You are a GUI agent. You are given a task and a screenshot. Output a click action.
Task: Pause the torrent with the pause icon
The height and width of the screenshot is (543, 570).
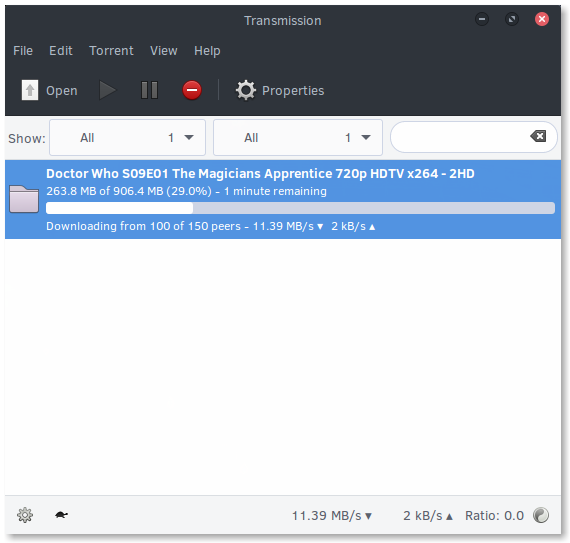pos(149,90)
